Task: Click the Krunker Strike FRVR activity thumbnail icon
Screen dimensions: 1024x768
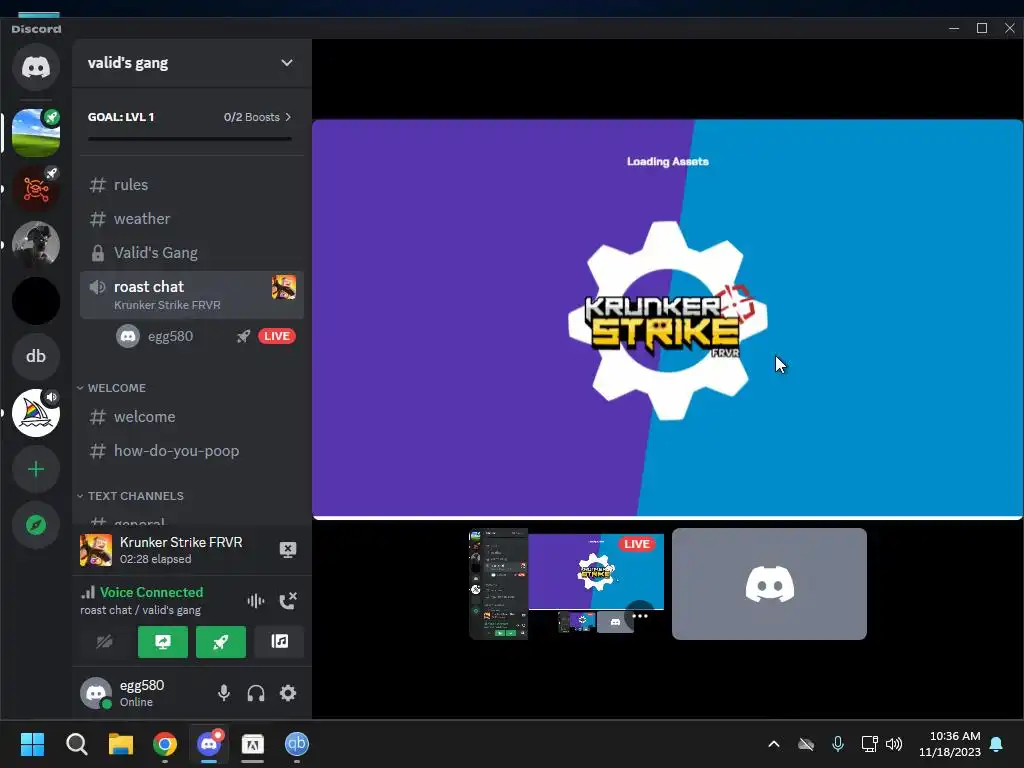Action: click(96, 550)
